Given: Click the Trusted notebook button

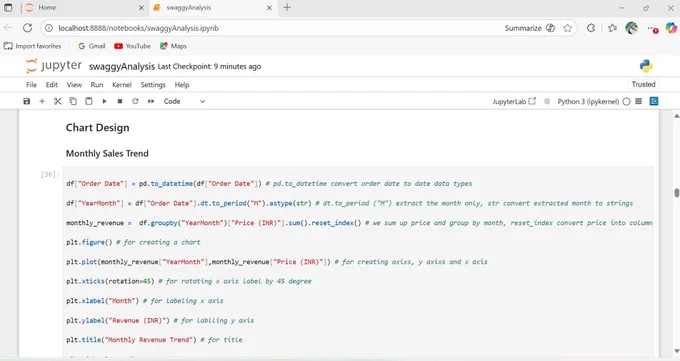Looking at the screenshot, I should click(643, 84).
